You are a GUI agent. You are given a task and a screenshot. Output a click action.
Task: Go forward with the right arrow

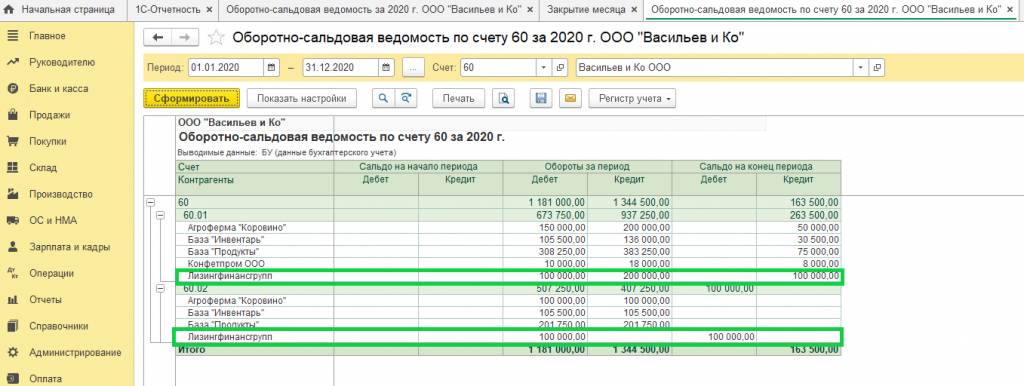185,38
